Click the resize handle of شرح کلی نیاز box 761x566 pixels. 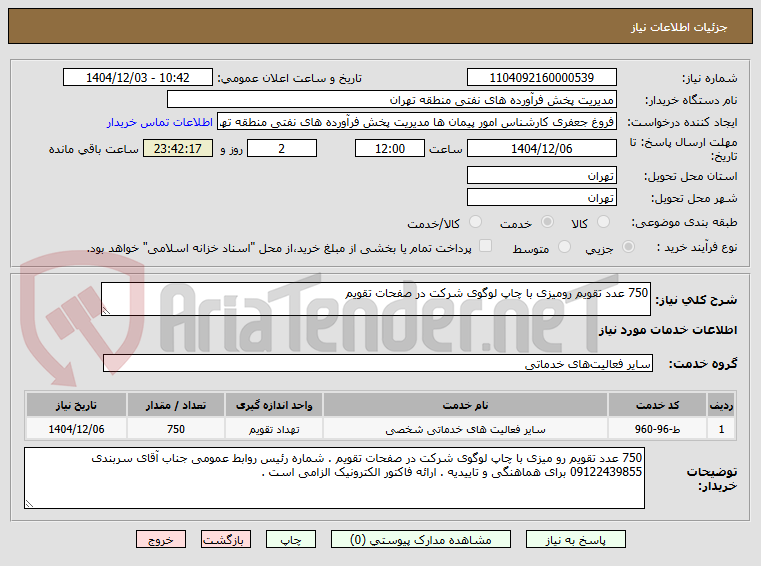click(106, 311)
